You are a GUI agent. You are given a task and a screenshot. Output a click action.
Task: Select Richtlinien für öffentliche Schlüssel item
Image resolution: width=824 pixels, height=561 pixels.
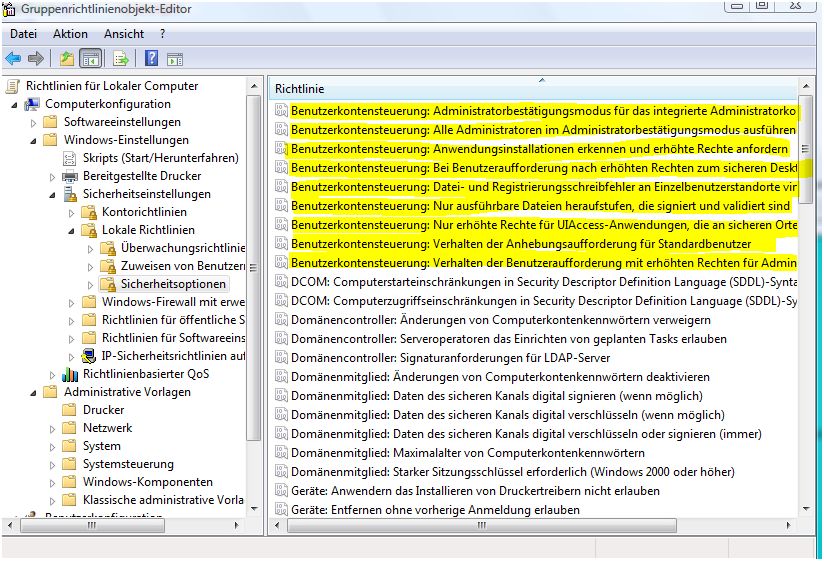click(x=173, y=320)
